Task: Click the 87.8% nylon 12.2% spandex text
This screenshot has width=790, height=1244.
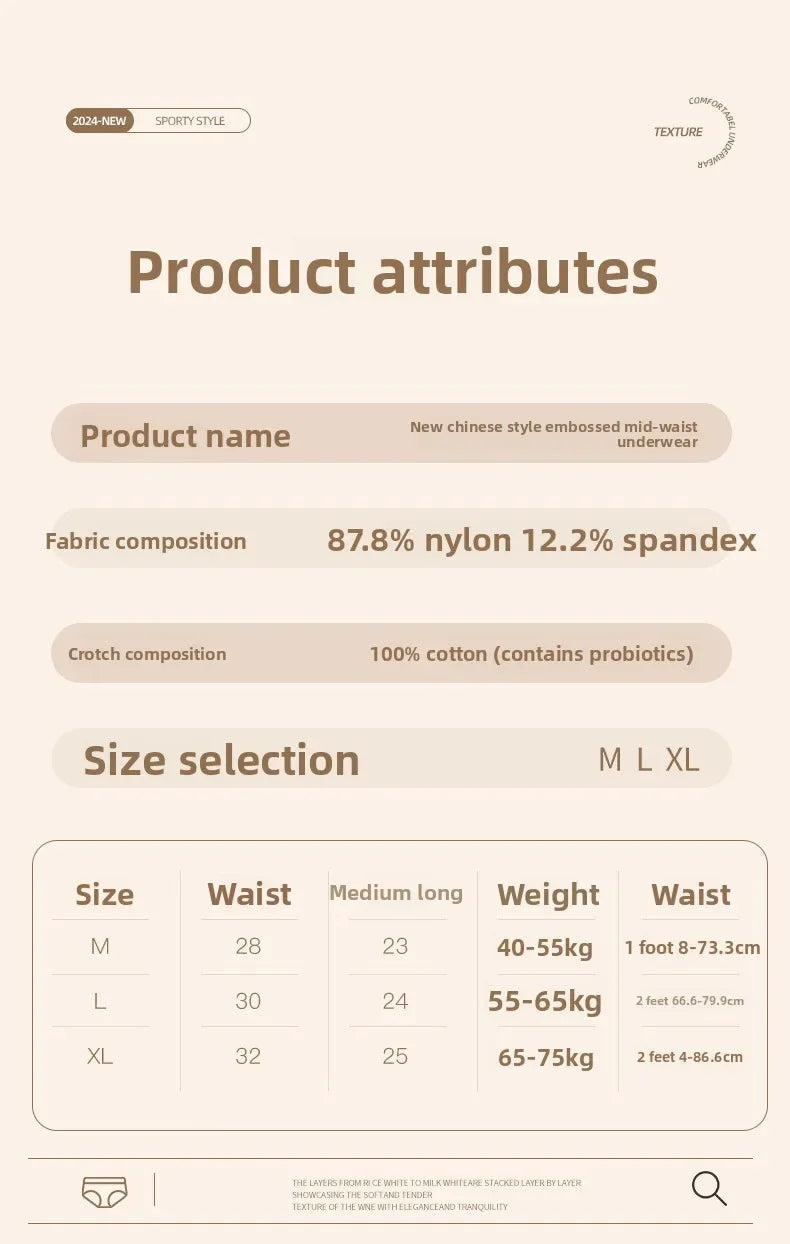Action: (x=541, y=540)
